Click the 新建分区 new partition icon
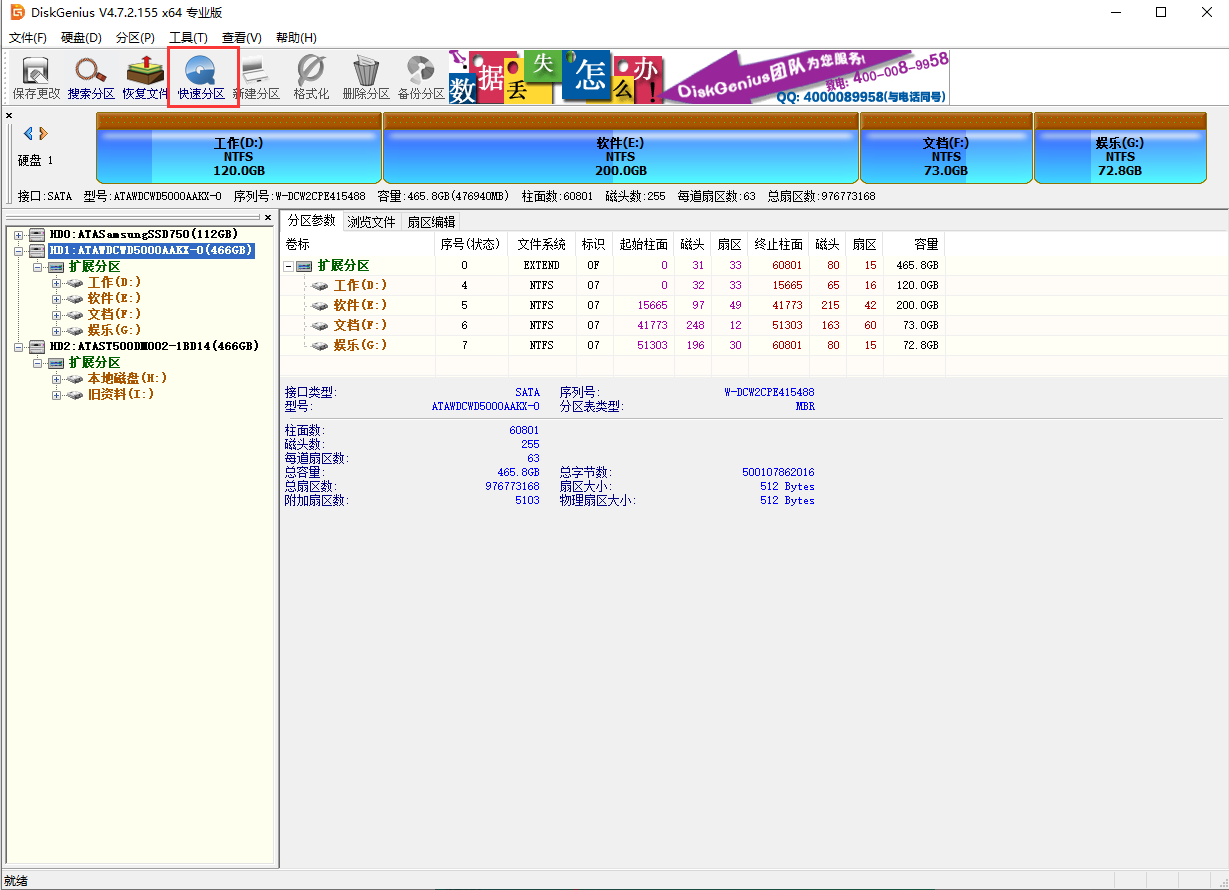Screen dimensions: 1229x890 pos(256,77)
